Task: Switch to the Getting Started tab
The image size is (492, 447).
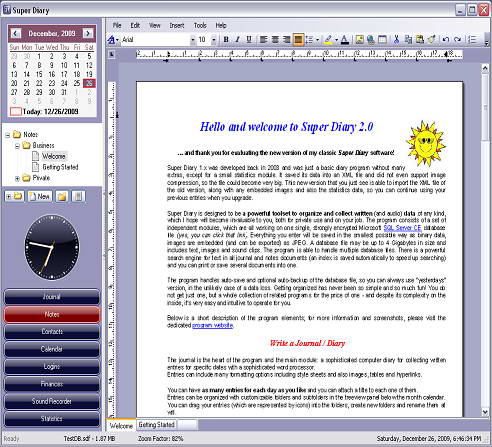Action: coord(156,425)
